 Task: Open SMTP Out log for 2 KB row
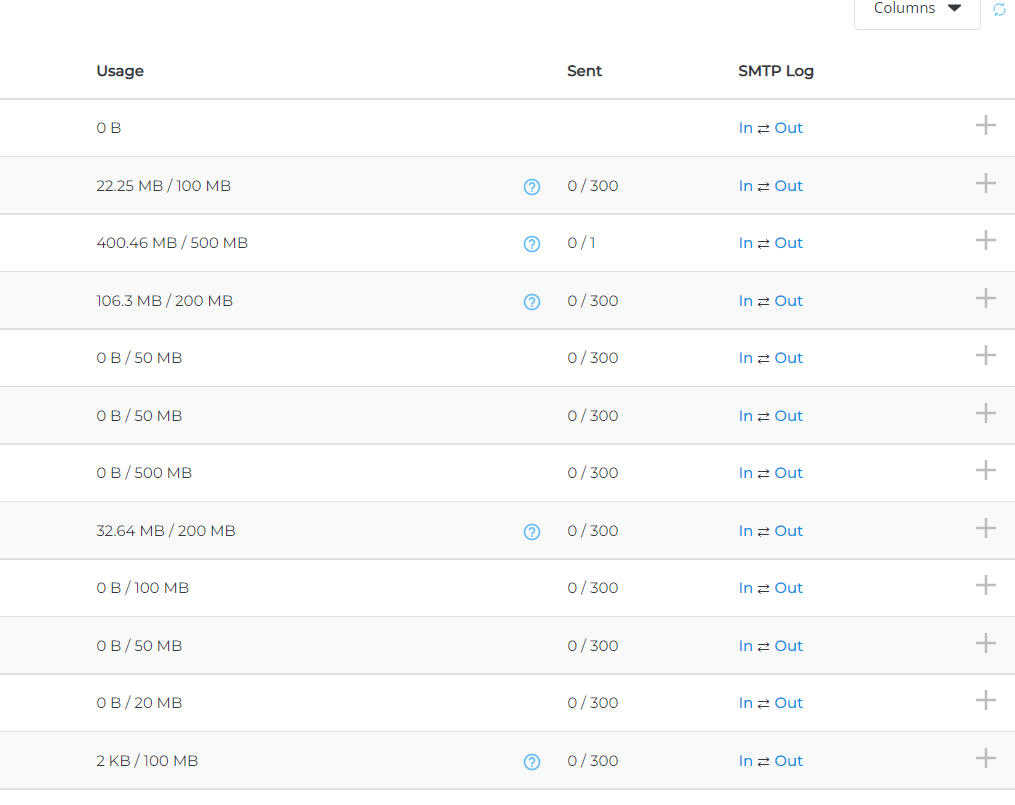tap(788, 761)
